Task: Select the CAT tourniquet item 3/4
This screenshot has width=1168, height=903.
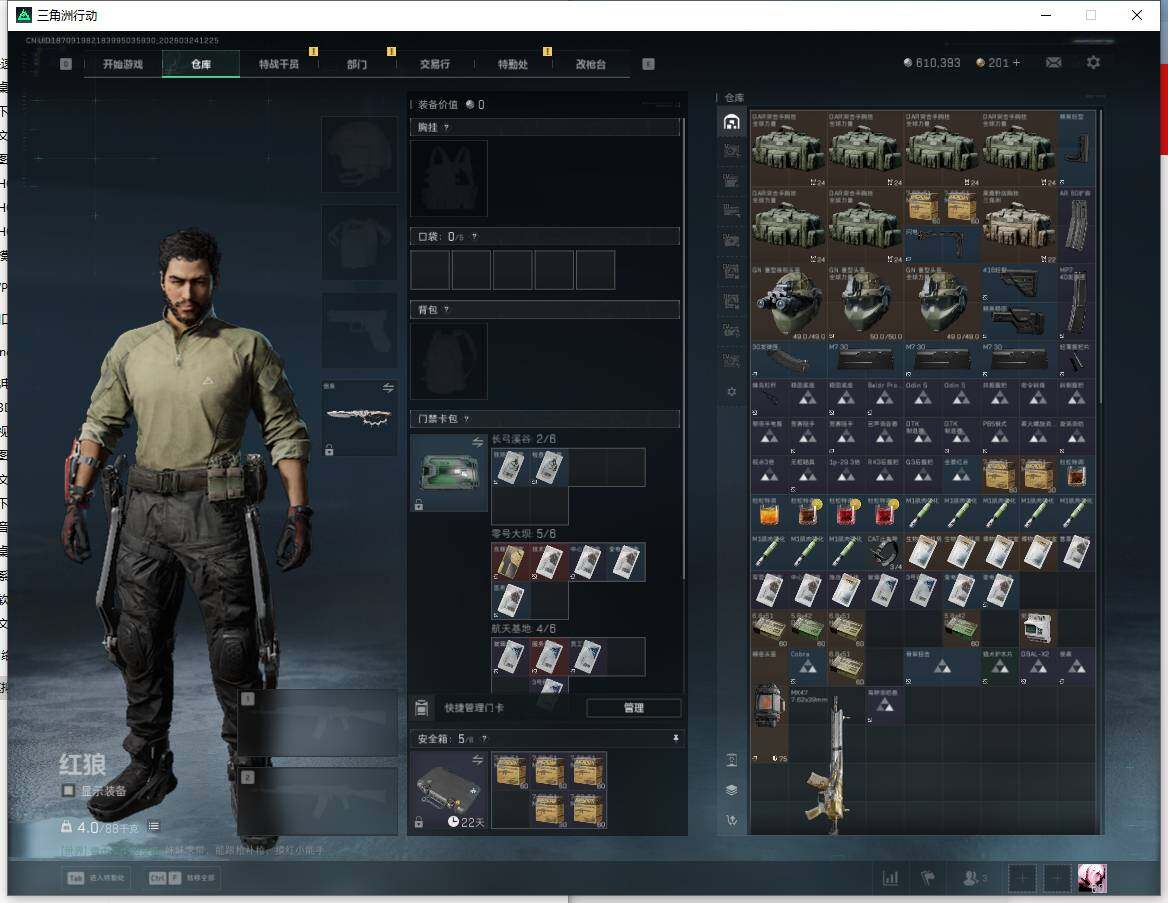Action: [884, 553]
